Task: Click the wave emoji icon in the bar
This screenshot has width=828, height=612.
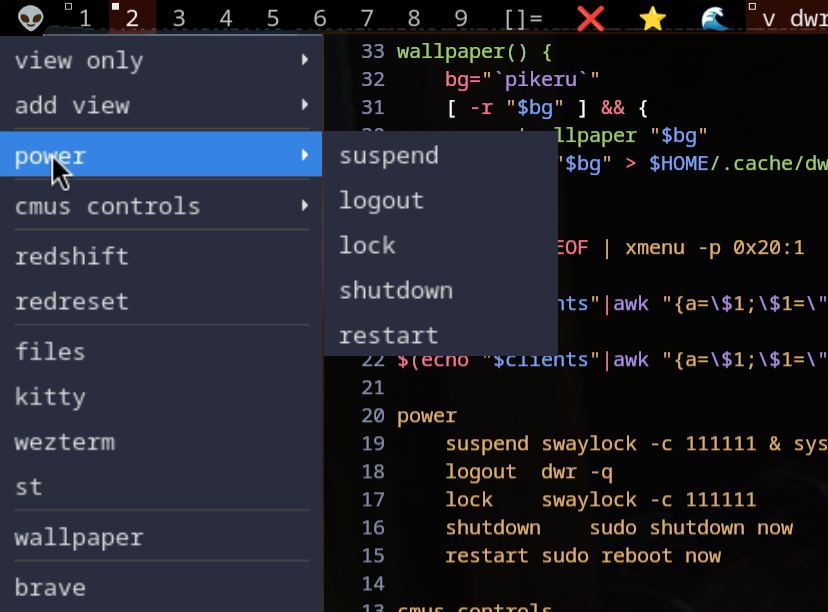Action: pos(714,18)
